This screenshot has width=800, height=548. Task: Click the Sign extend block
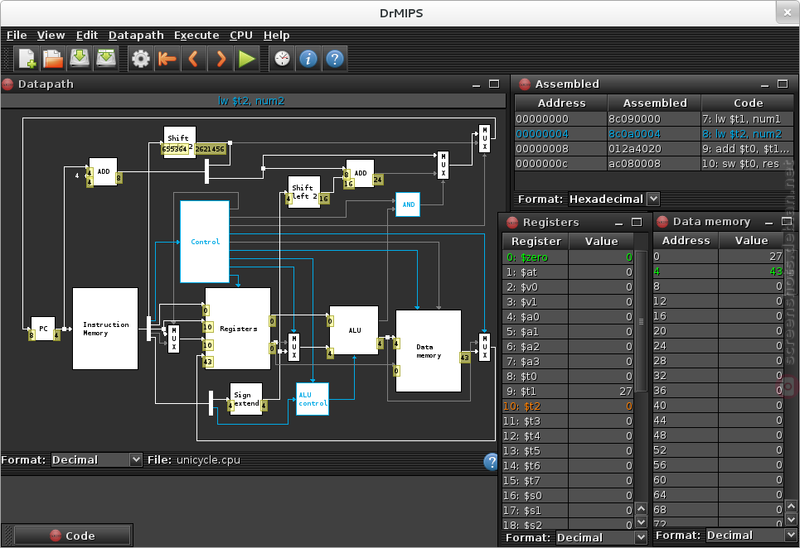(x=246, y=398)
